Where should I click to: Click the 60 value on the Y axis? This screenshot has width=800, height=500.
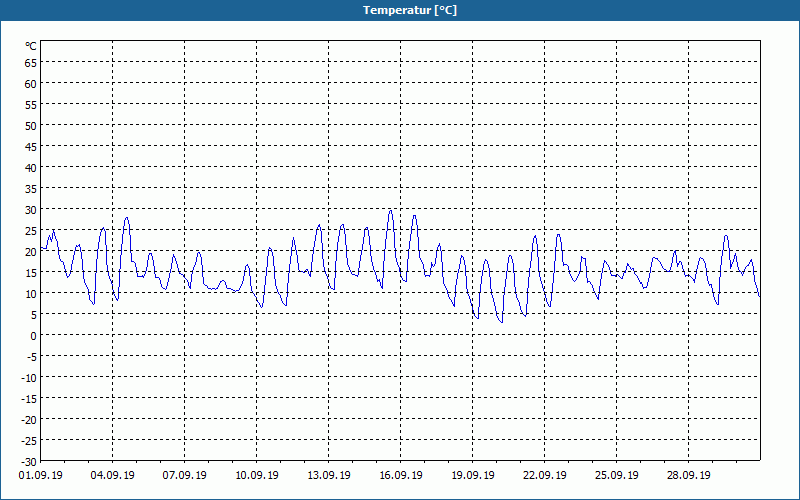click(31, 84)
